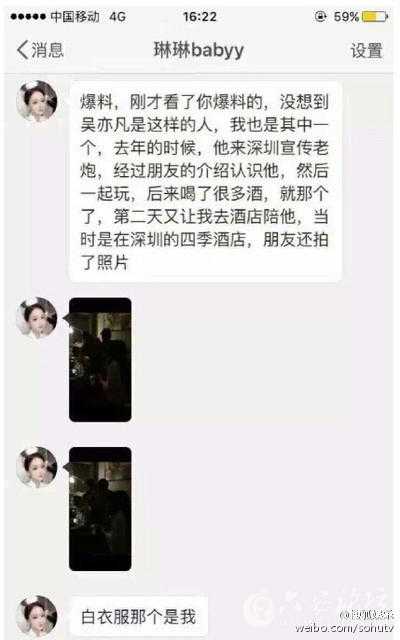Tap the 4G network indicator

click(118, 17)
